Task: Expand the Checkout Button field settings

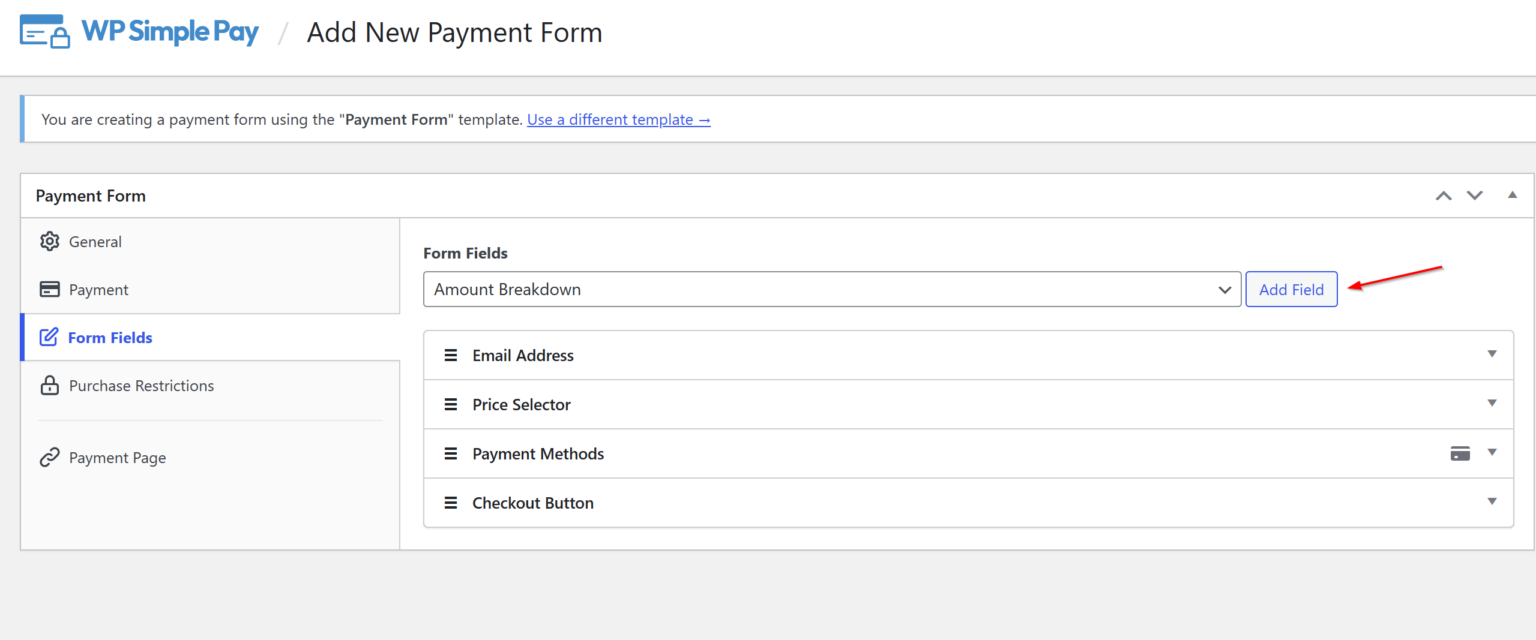Action: (1491, 502)
